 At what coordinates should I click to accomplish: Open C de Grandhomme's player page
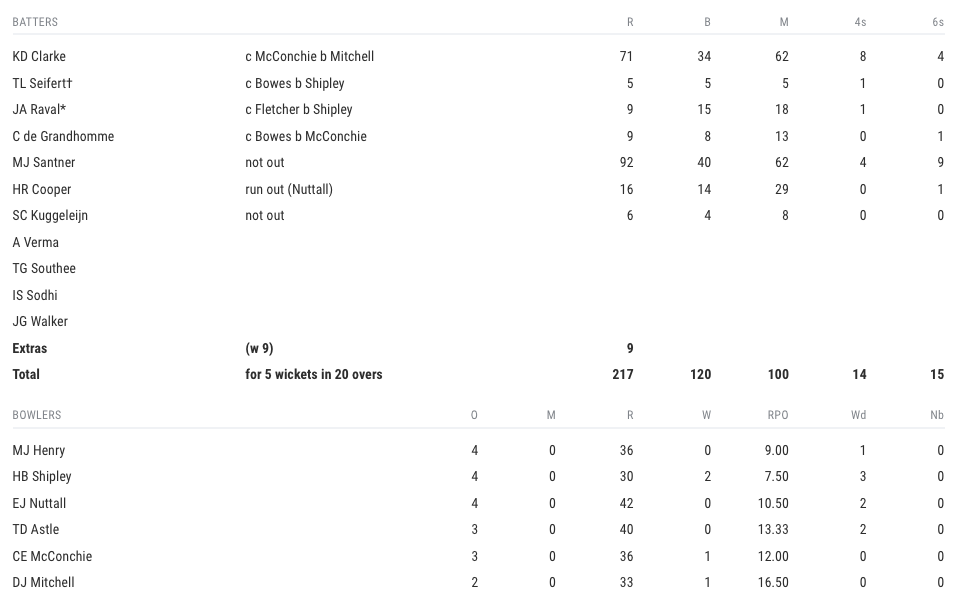[63, 136]
